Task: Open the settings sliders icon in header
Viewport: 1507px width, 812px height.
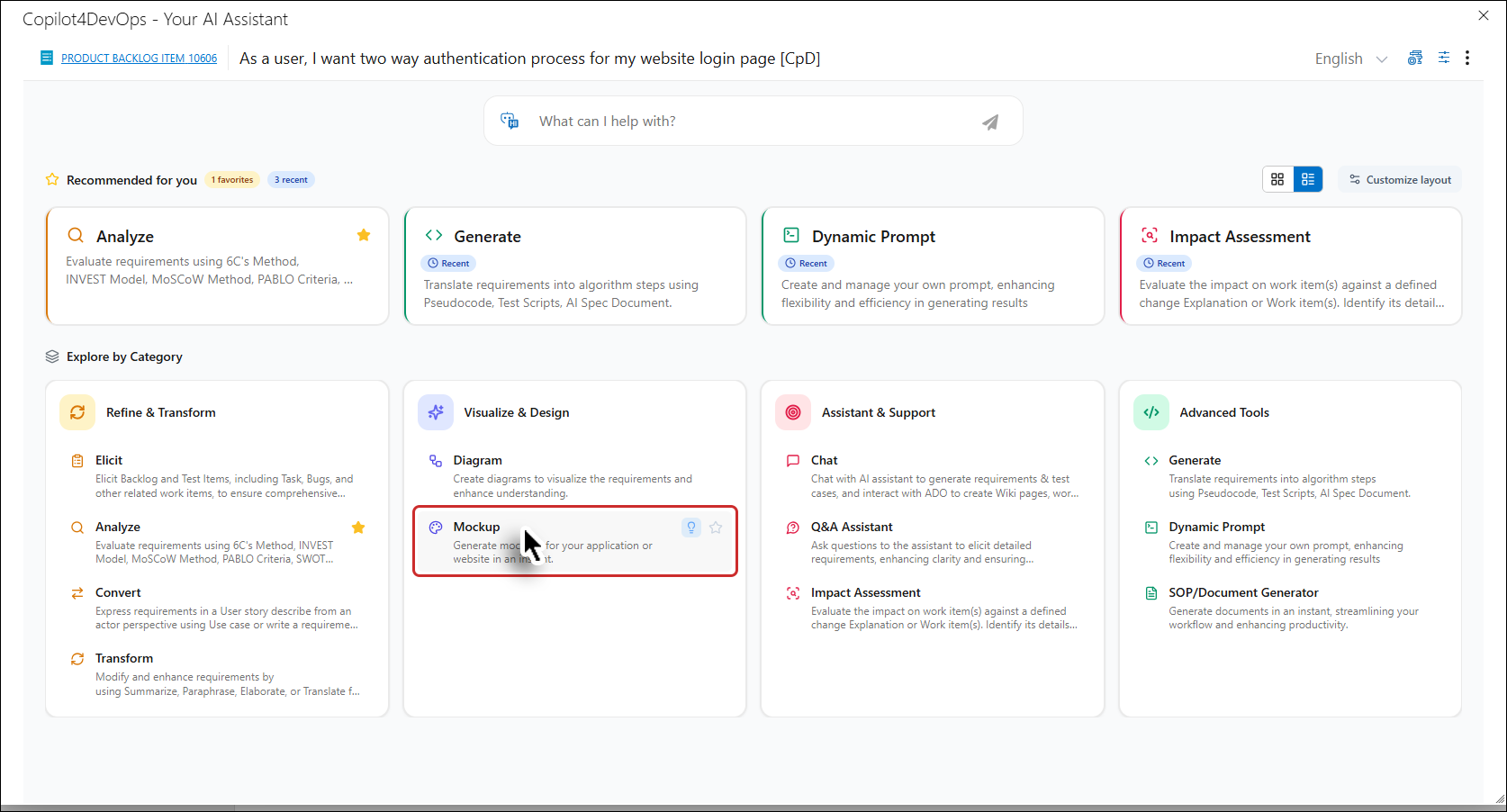Action: (x=1443, y=58)
